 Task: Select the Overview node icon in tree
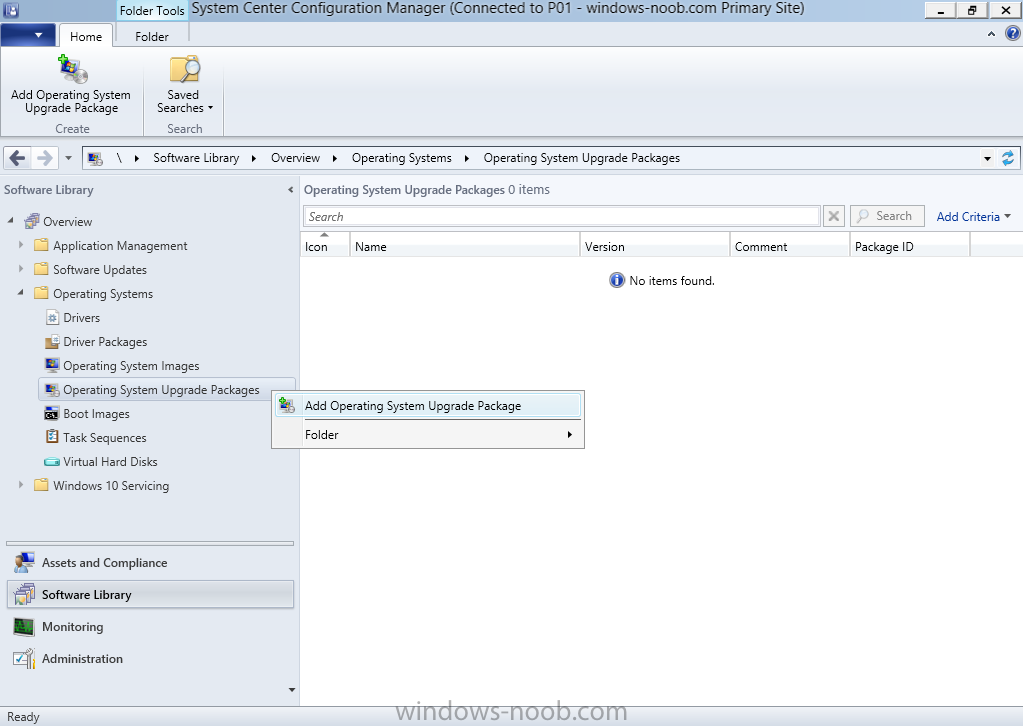click(x=31, y=222)
